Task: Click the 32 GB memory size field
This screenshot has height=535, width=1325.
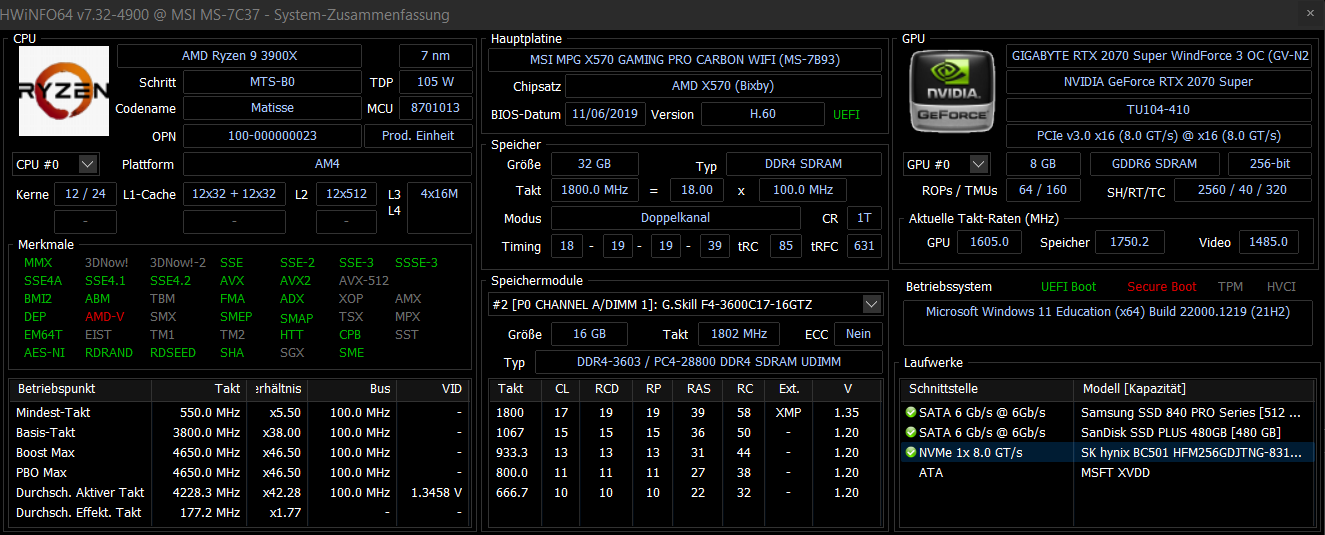Action: coord(594,164)
